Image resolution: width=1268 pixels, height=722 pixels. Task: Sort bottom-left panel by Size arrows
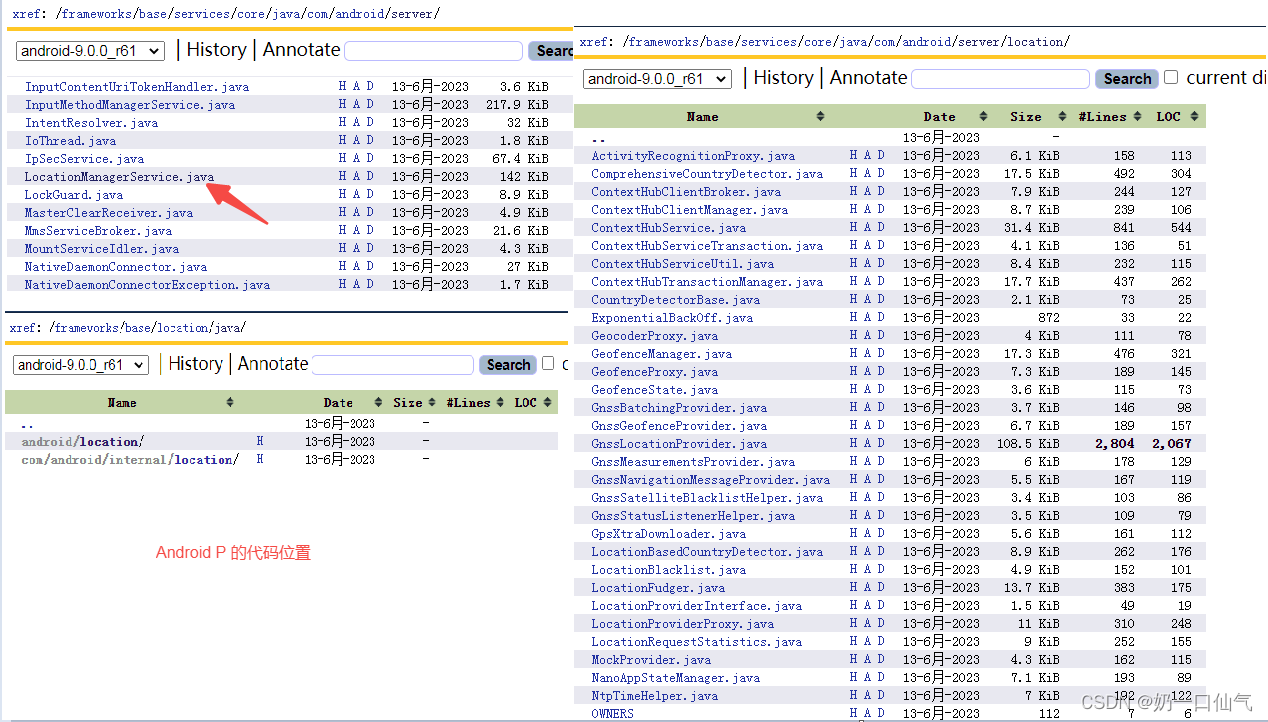[434, 403]
